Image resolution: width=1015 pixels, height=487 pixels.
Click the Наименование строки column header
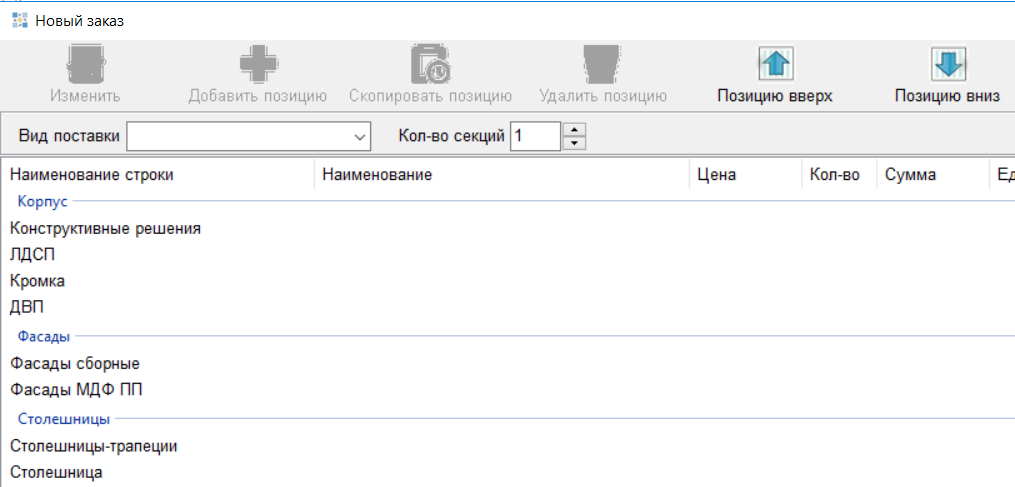(92, 175)
